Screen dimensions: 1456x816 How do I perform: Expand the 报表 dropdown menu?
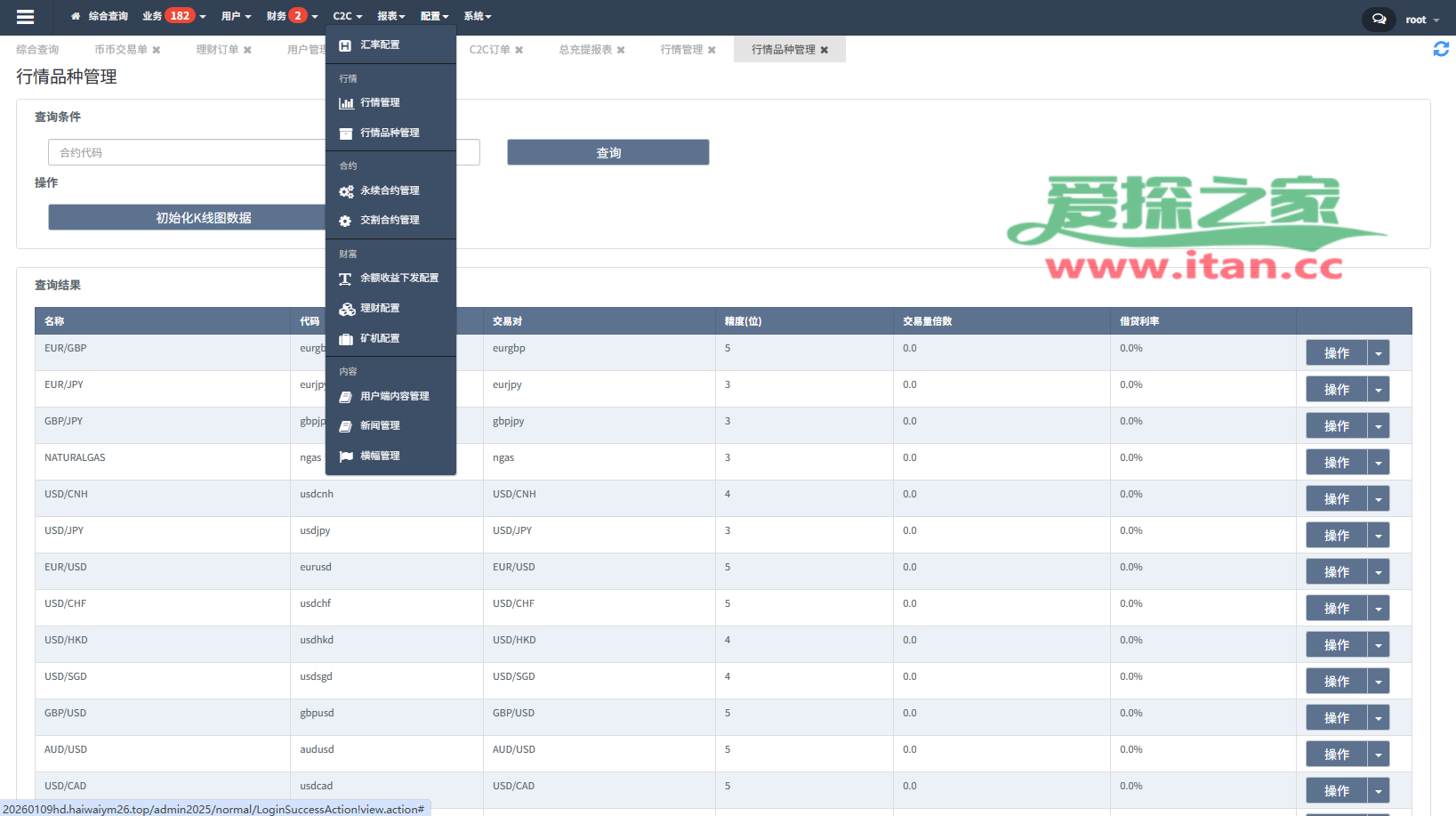tap(390, 16)
